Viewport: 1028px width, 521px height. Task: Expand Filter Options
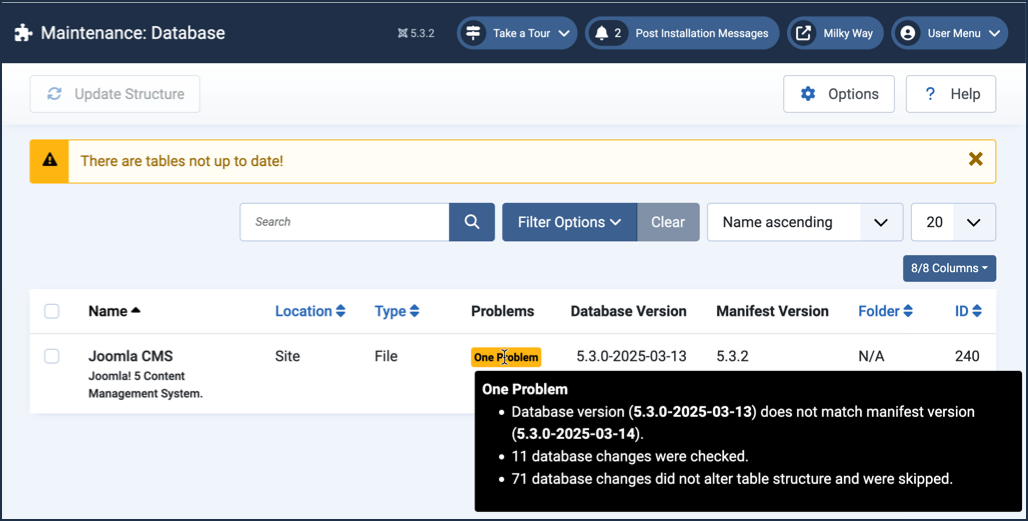(x=569, y=222)
